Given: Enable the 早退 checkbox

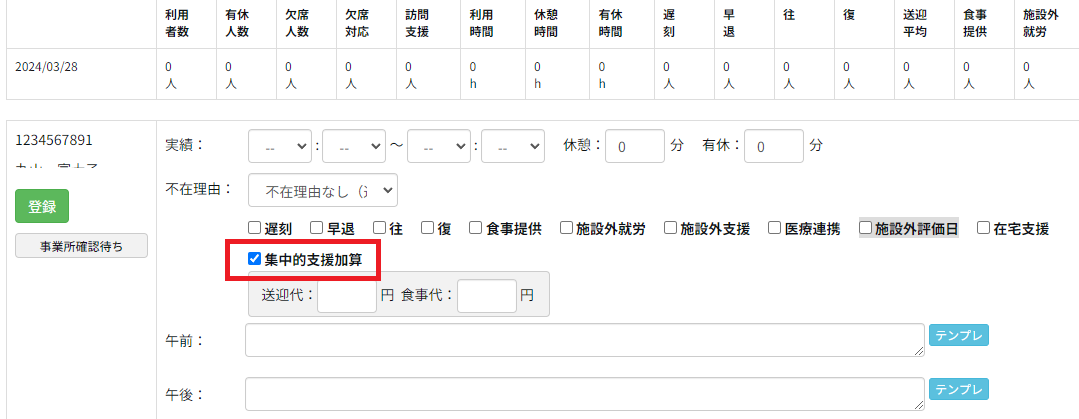Looking at the screenshot, I should pos(317,228).
